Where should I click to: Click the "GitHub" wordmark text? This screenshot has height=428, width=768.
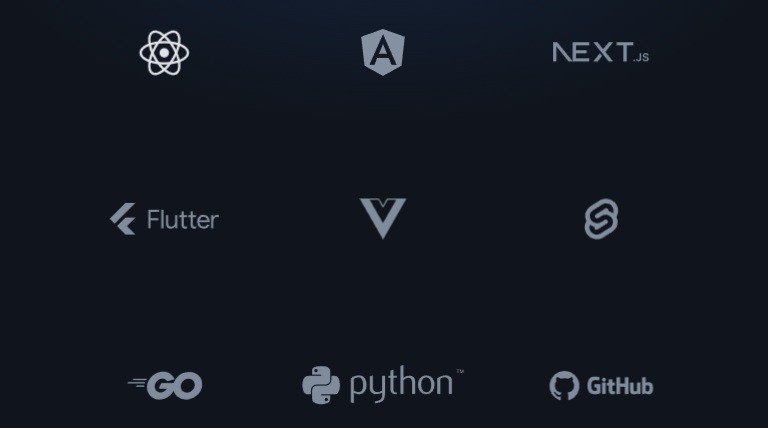click(x=620, y=386)
